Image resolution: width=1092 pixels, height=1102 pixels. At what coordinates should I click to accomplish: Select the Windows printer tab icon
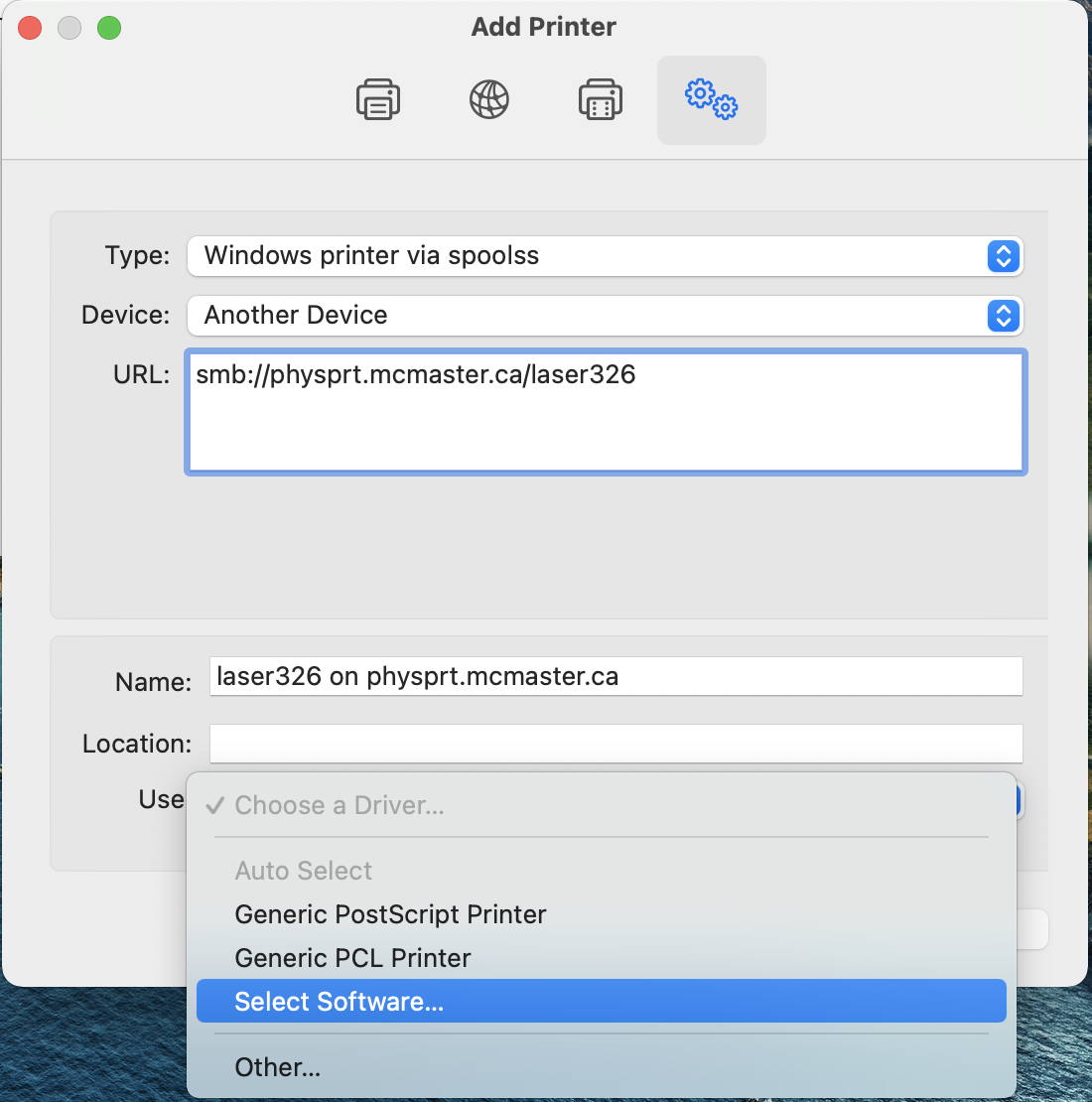[601, 100]
